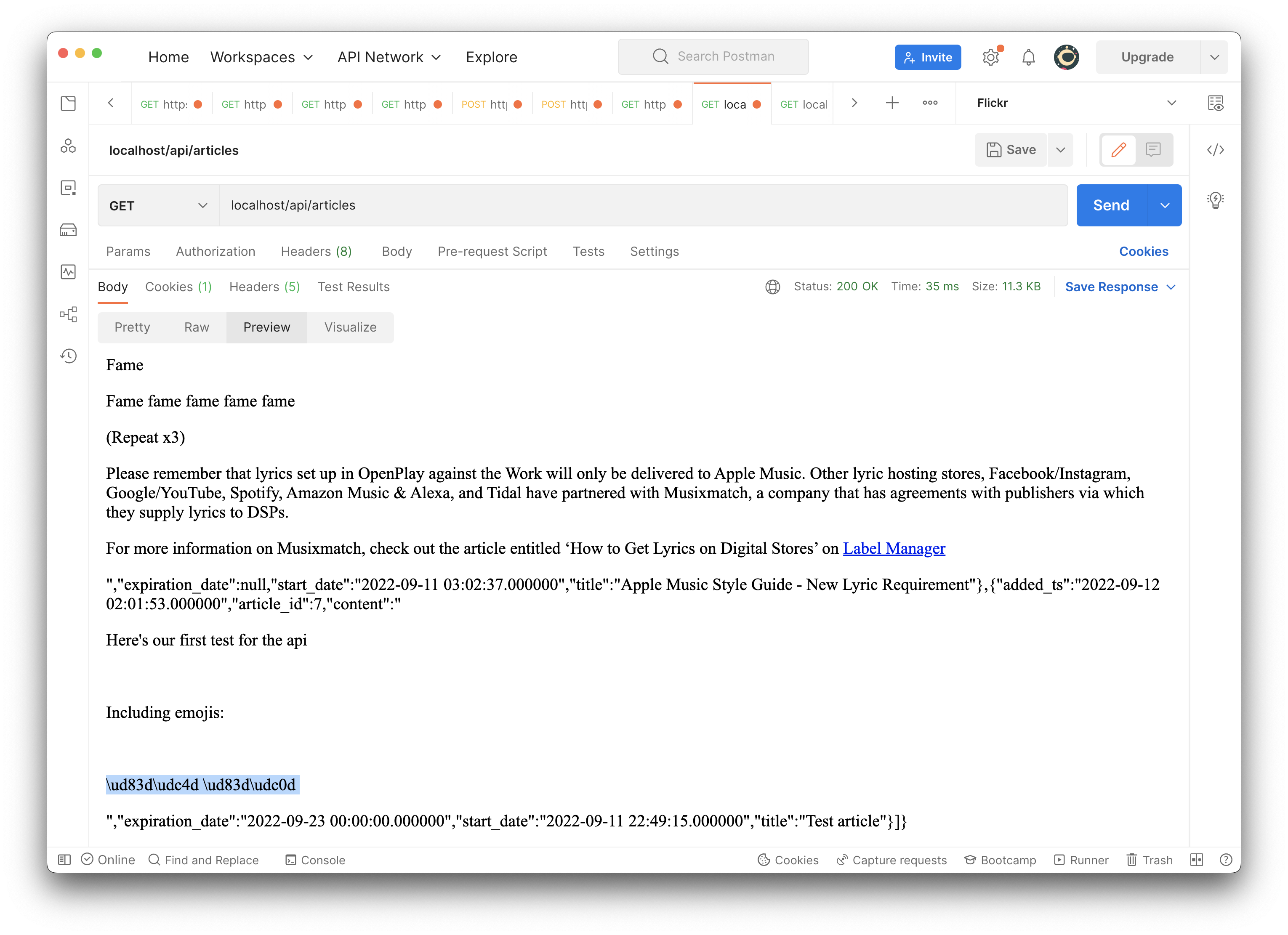Viewport: 1288px width, 935px height.
Task: Open the settings gear icon
Action: 991,57
